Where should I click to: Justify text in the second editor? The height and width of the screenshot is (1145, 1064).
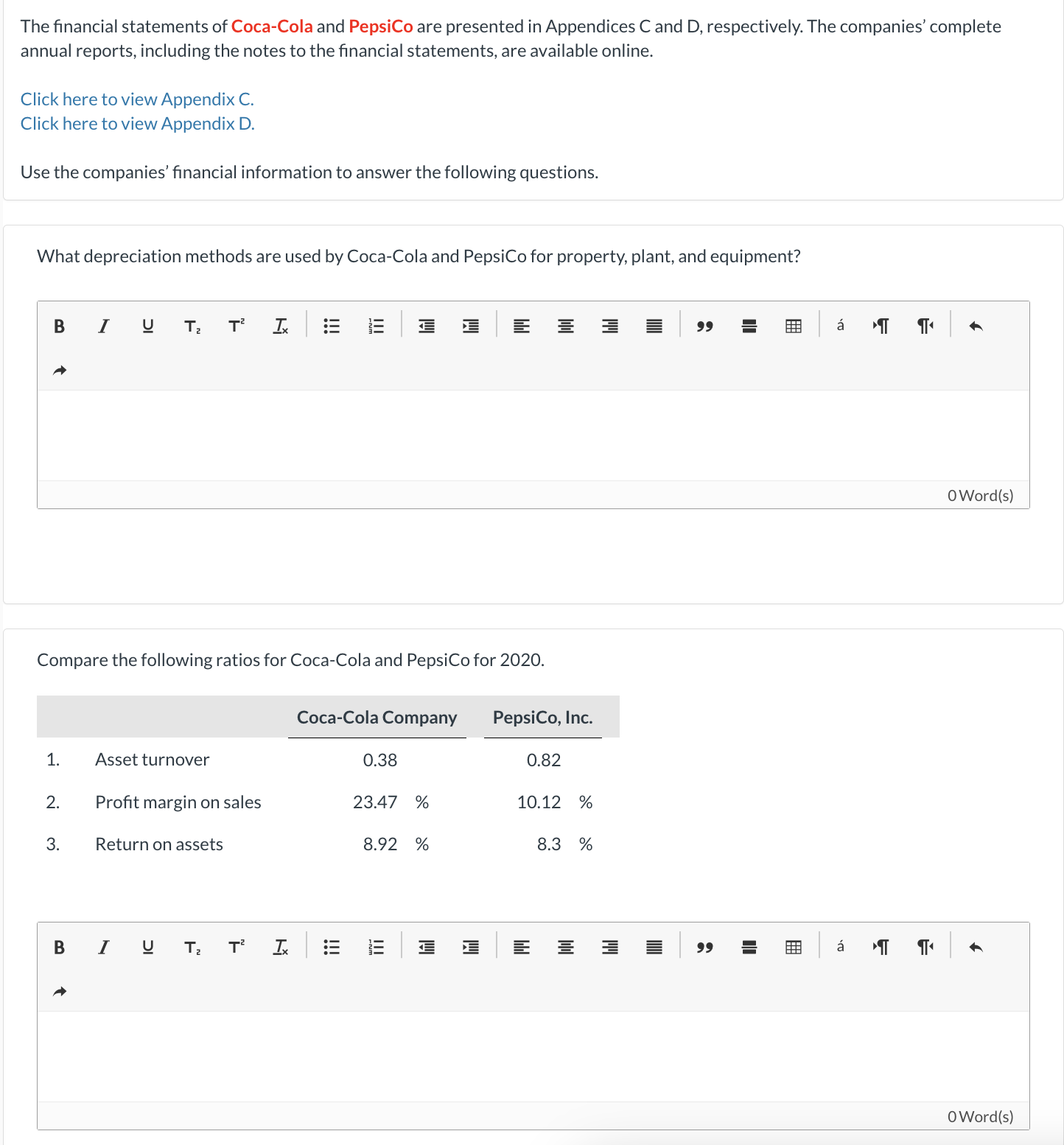click(x=653, y=947)
